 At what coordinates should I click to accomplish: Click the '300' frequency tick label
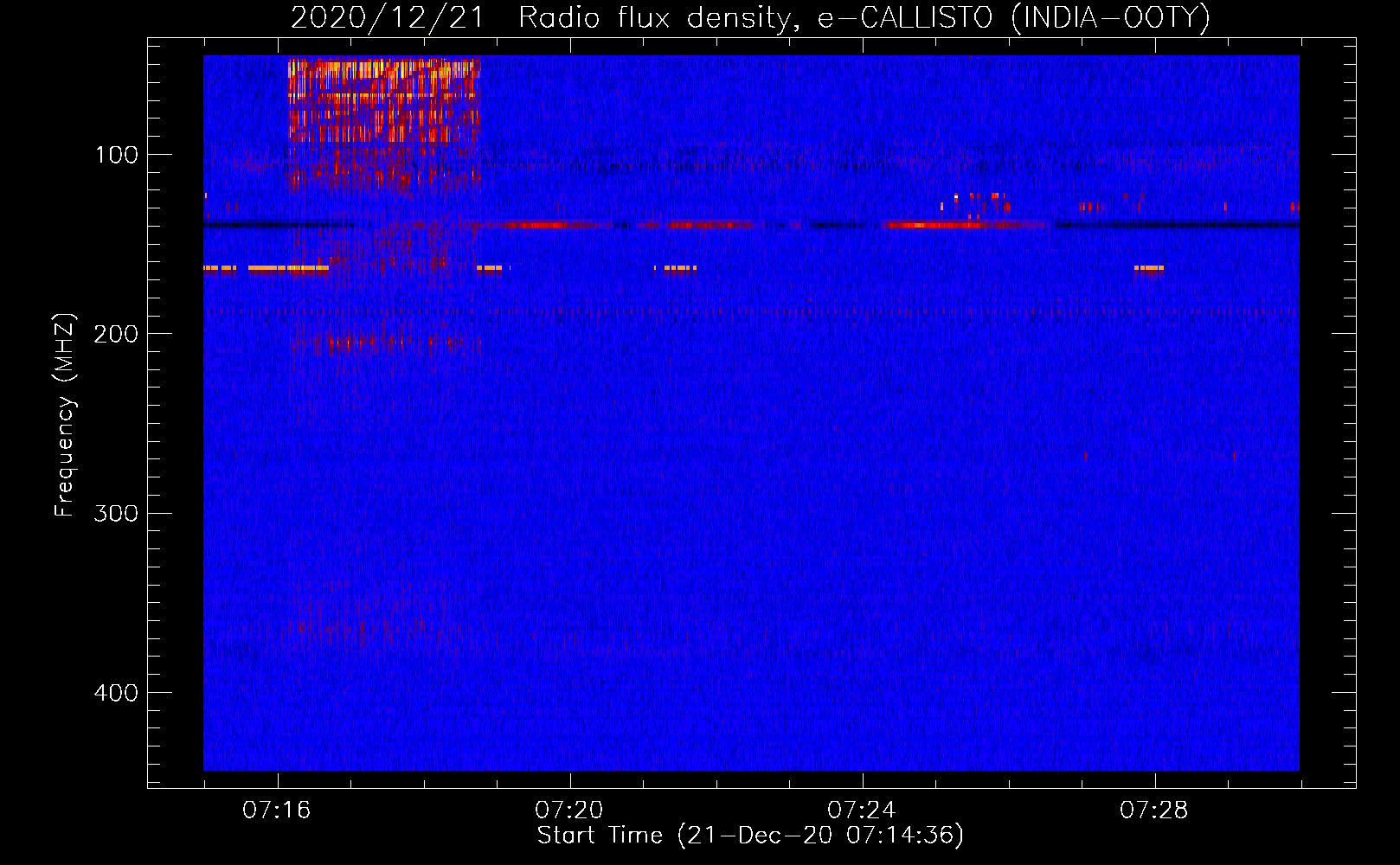(x=116, y=513)
